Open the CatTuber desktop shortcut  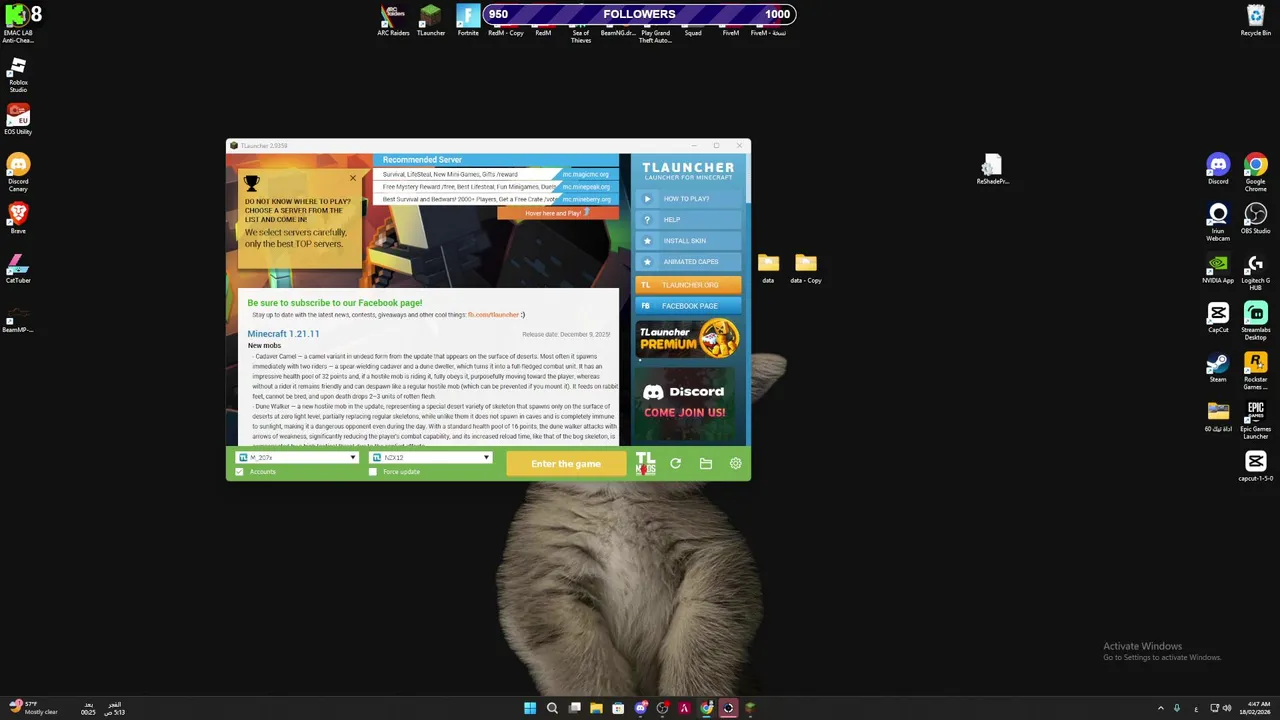pos(18,268)
